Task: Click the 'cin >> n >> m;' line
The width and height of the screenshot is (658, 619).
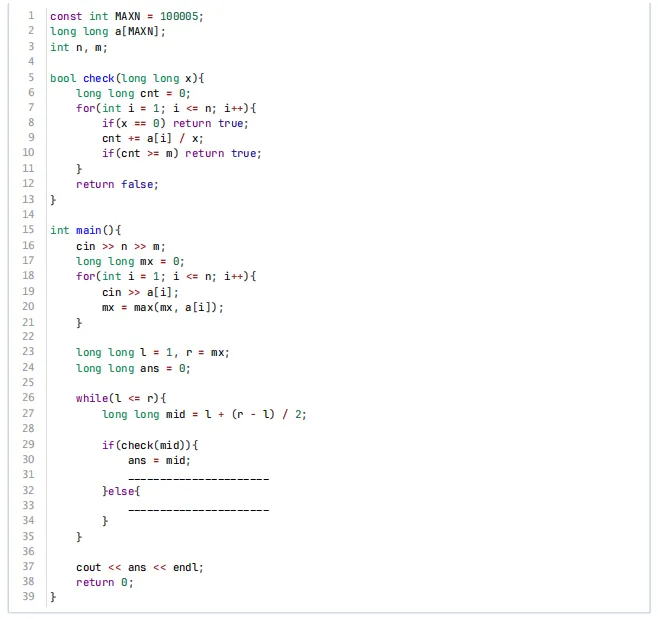Action: click(121, 246)
